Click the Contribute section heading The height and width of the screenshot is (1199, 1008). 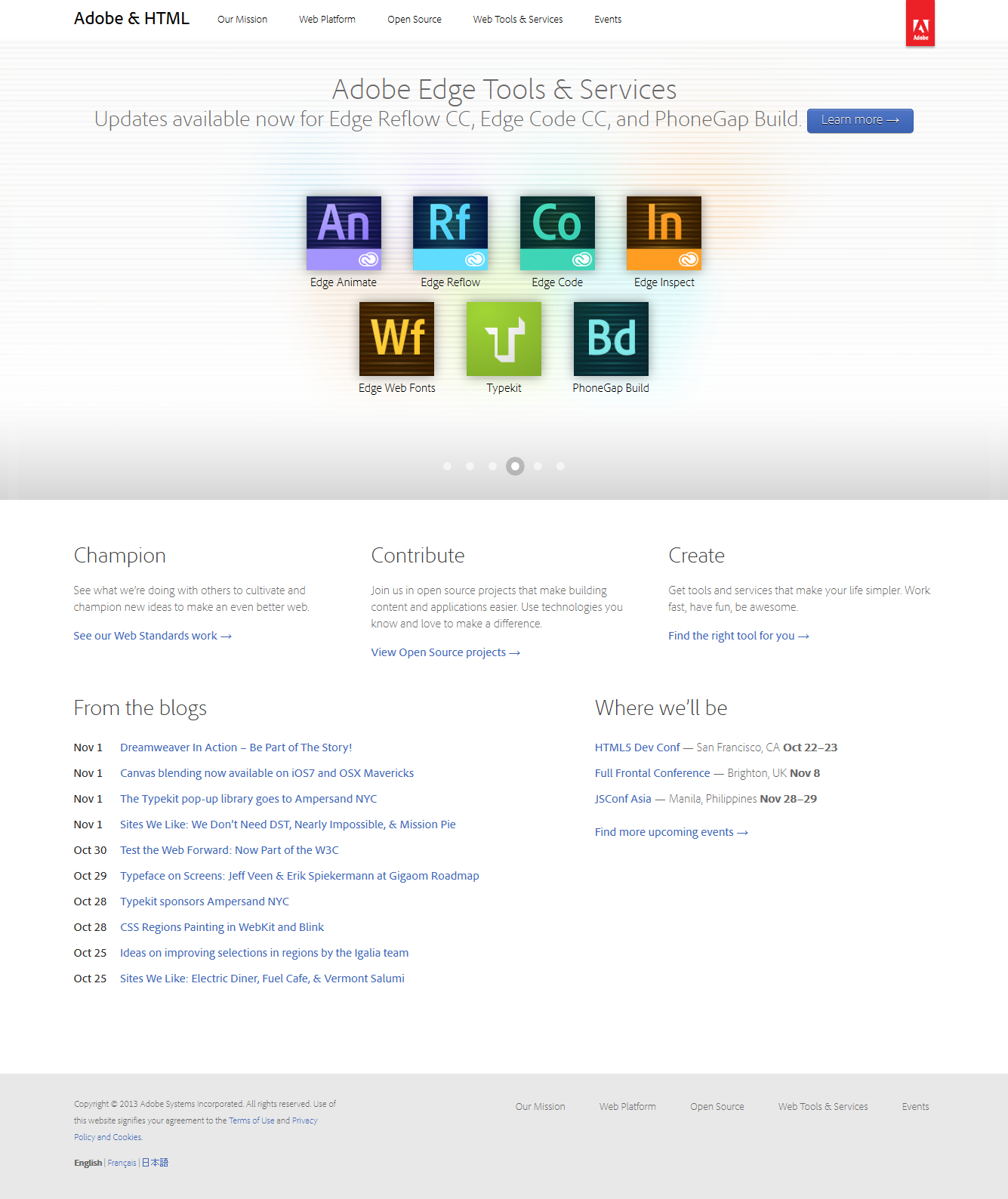click(418, 556)
